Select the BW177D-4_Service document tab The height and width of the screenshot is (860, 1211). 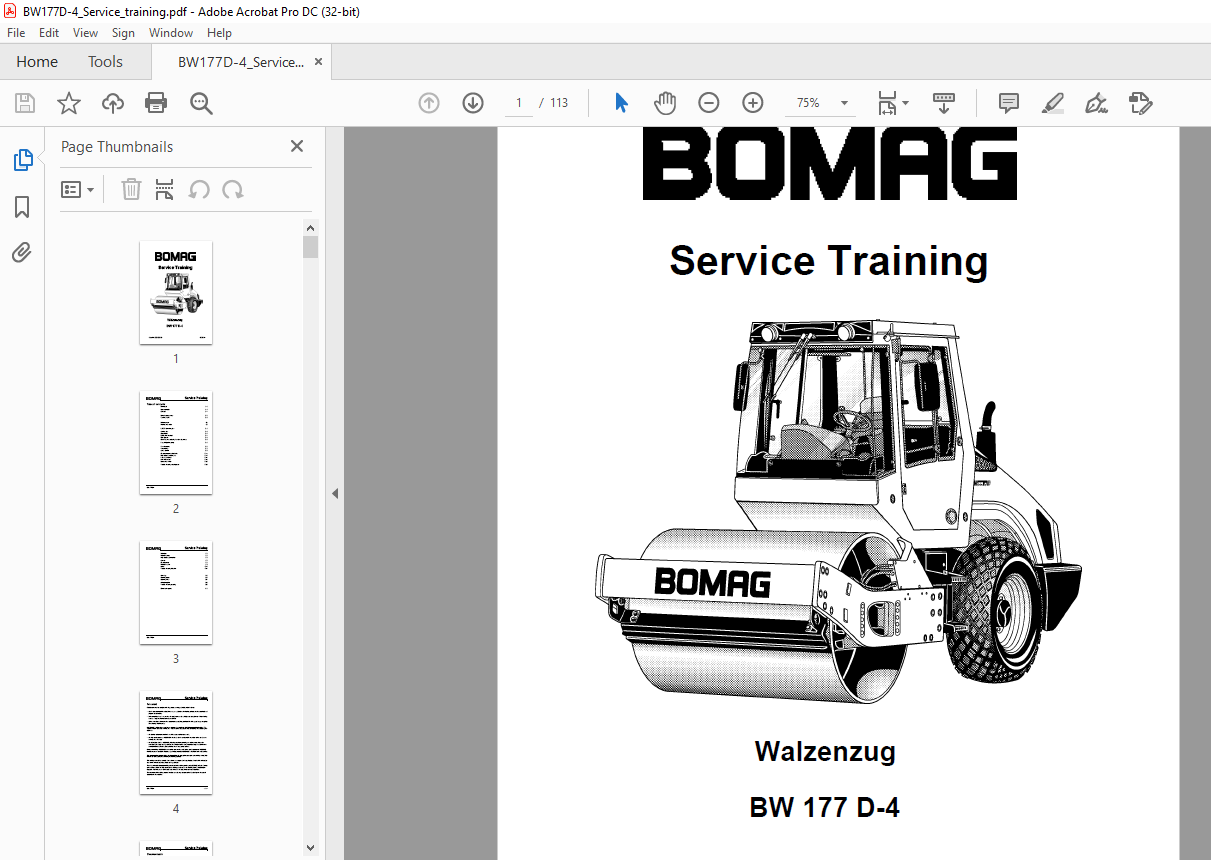click(241, 62)
